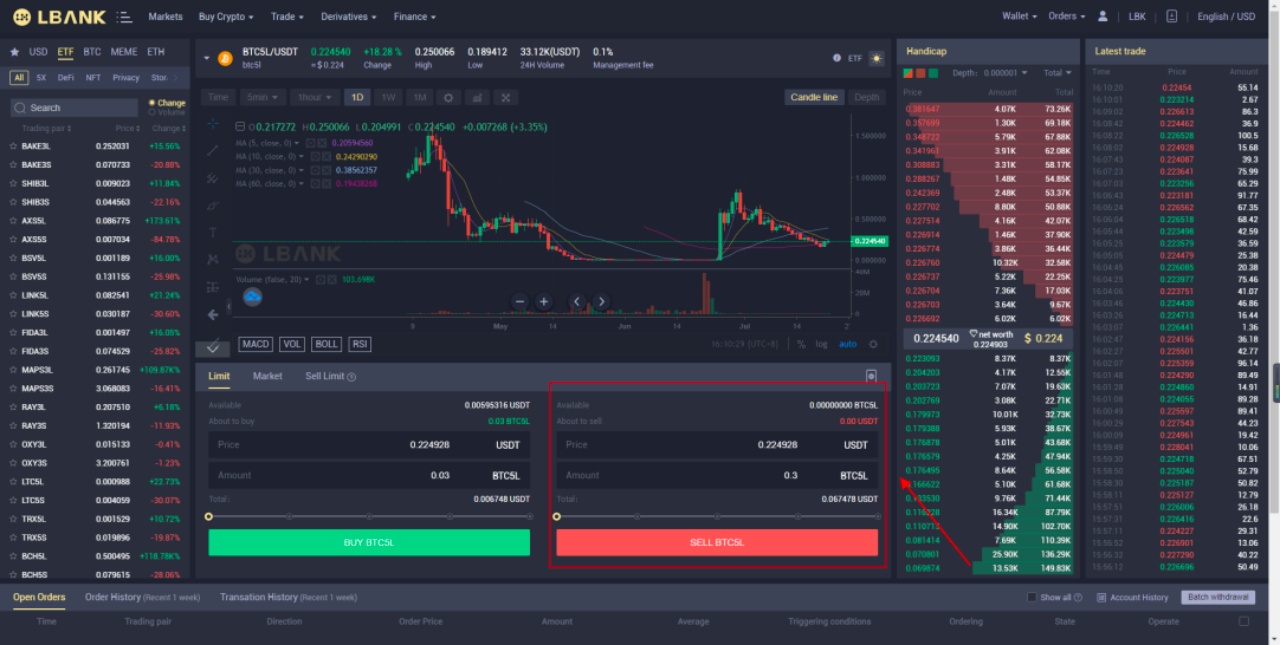Viewport: 1280px width, 645px height.
Task: Open the user account profile icon
Action: click(x=1103, y=16)
